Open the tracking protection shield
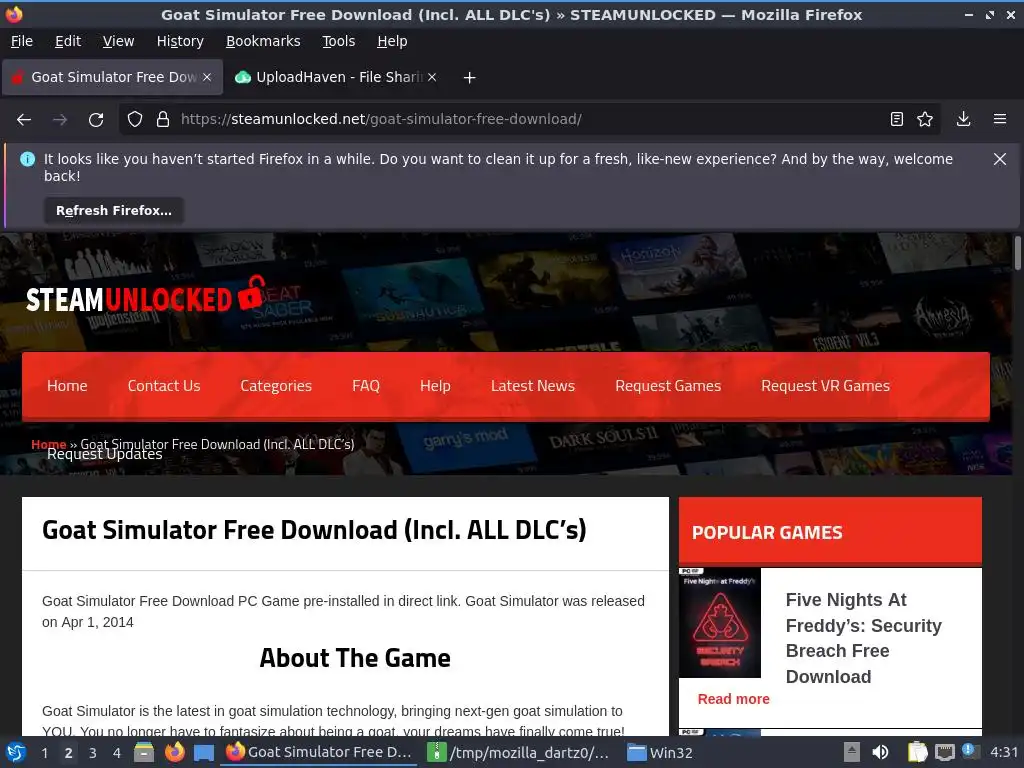 point(135,120)
